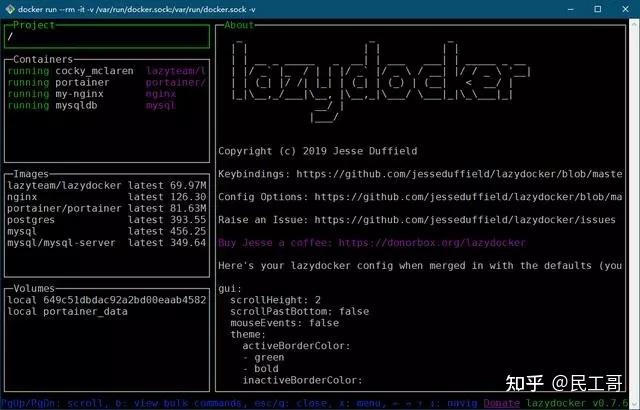Image resolution: width=640 pixels, height=410 pixels.
Task: Select the postgres image row
Action: [107, 220]
